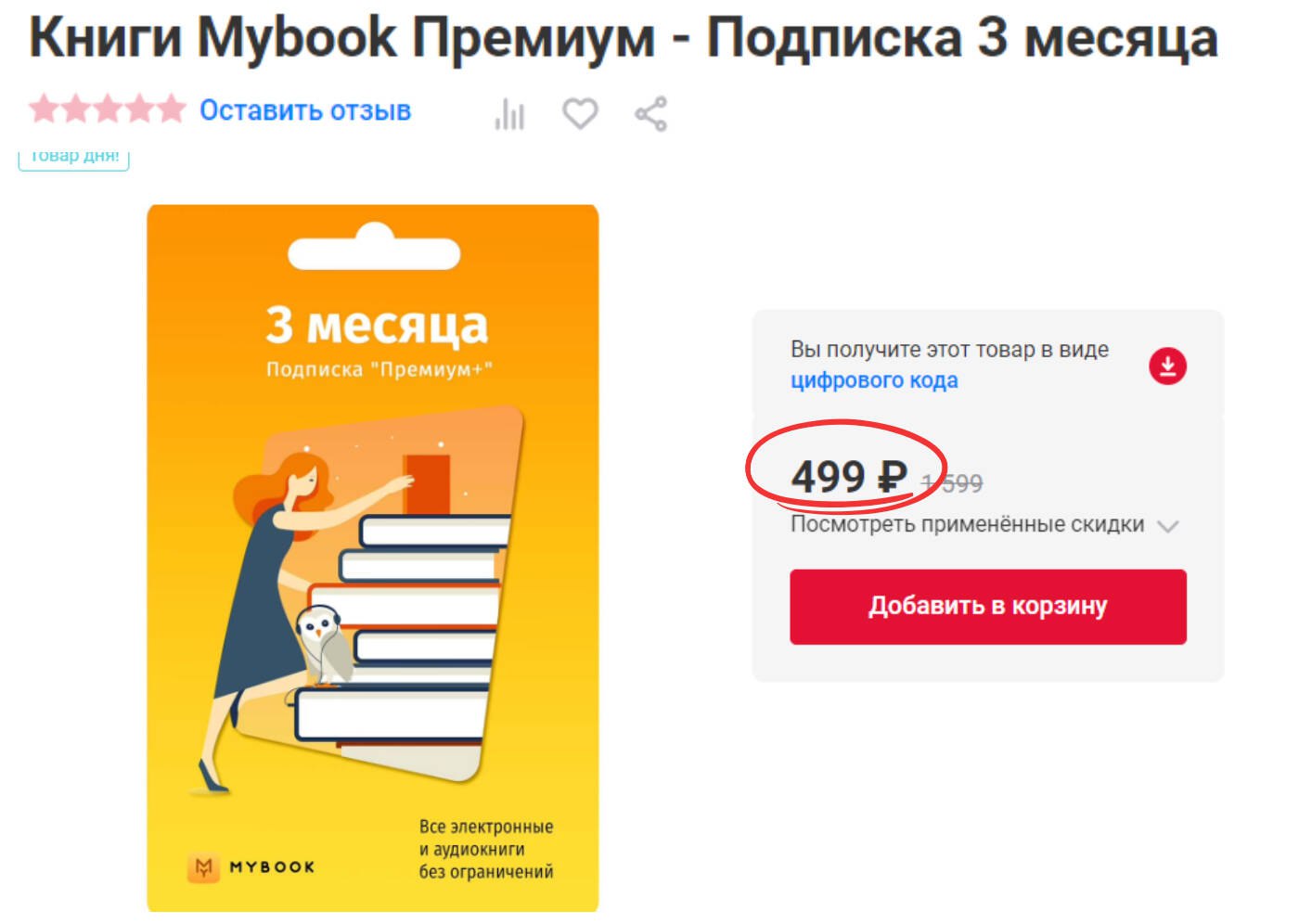Image resolution: width=1299 pixels, height=924 pixels.
Task: Click the crossed-out 1 599 old price
Action: (x=952, y=483)
